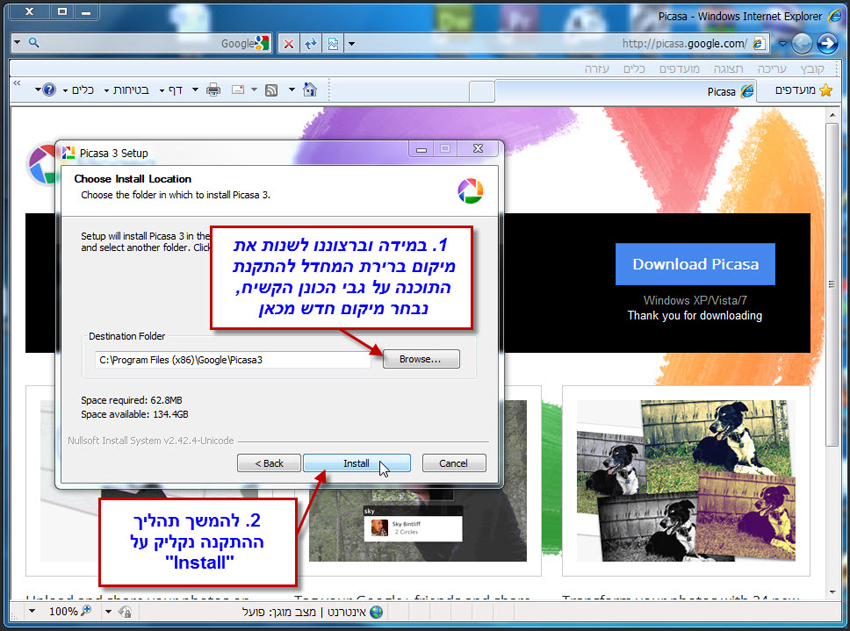Go to previous step with Back

[269, 463]
